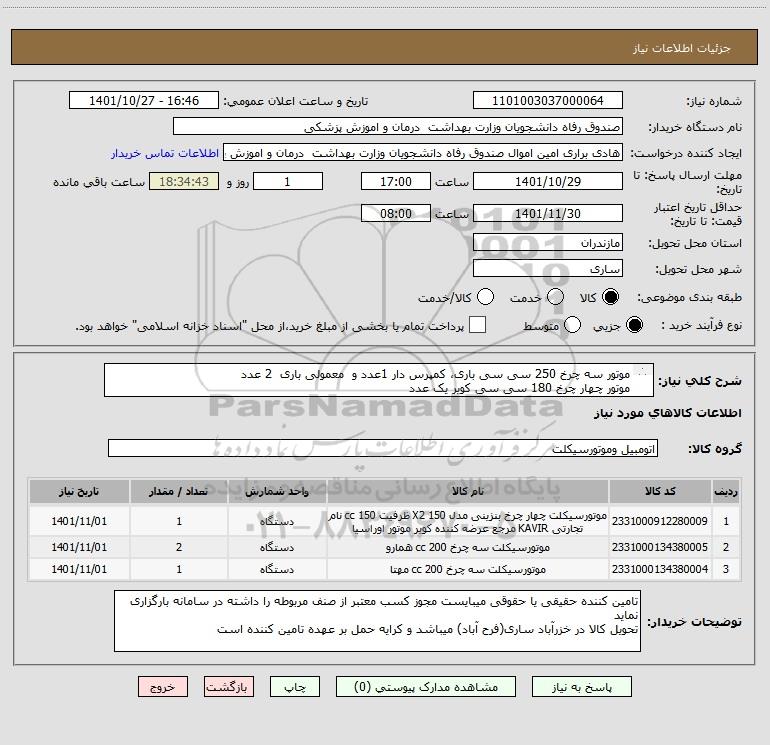770x745 pixels.
Task: Click the buyer notes text area
Action: [377, 621]
